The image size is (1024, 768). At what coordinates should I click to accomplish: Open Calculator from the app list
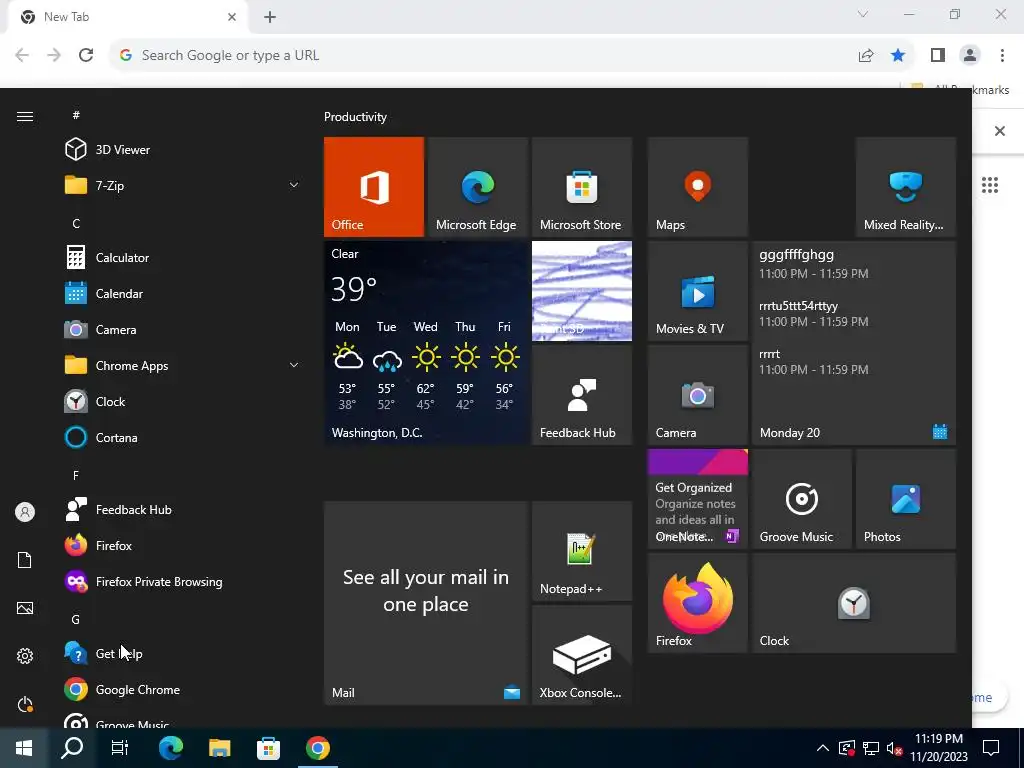pos(183,257)
